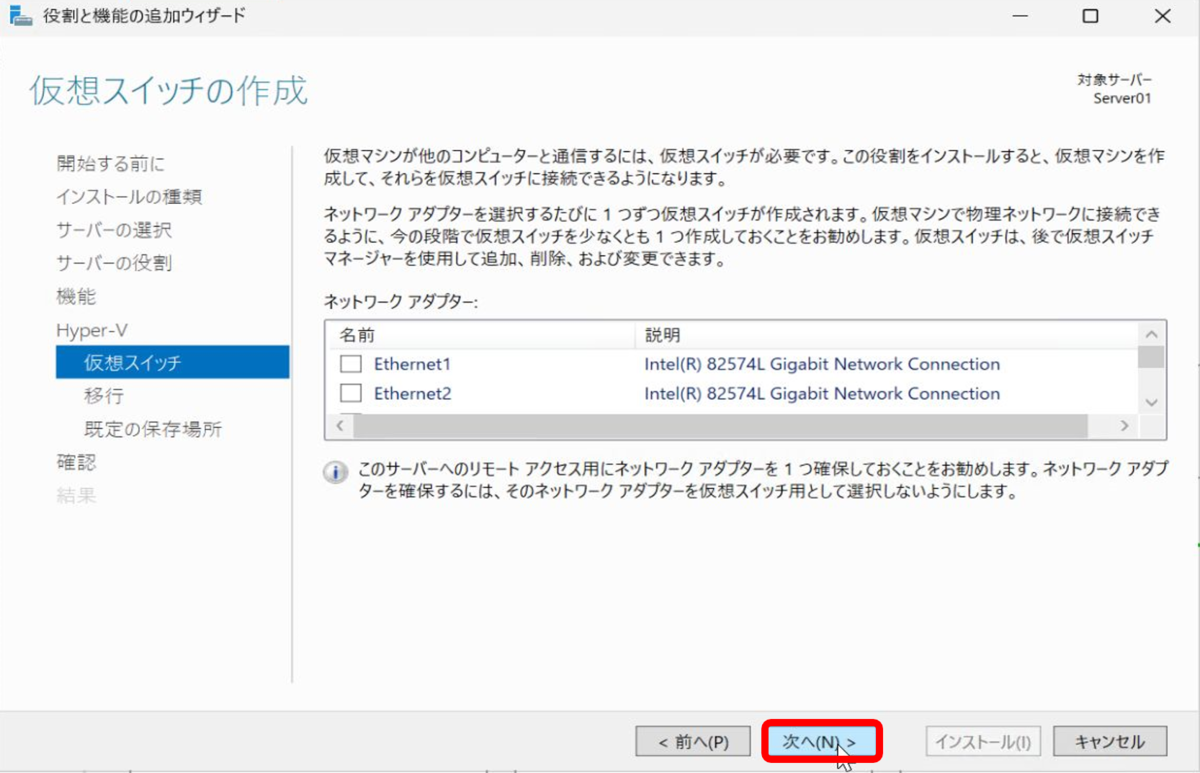Click the horizontal scrollbar left arrow
The width and height of the screenshot is (1200, 773).
(338, 426)
